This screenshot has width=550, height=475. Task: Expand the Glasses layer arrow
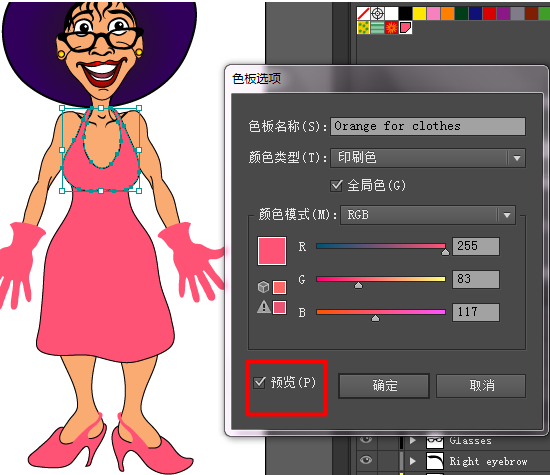click(x=413, y=440)
